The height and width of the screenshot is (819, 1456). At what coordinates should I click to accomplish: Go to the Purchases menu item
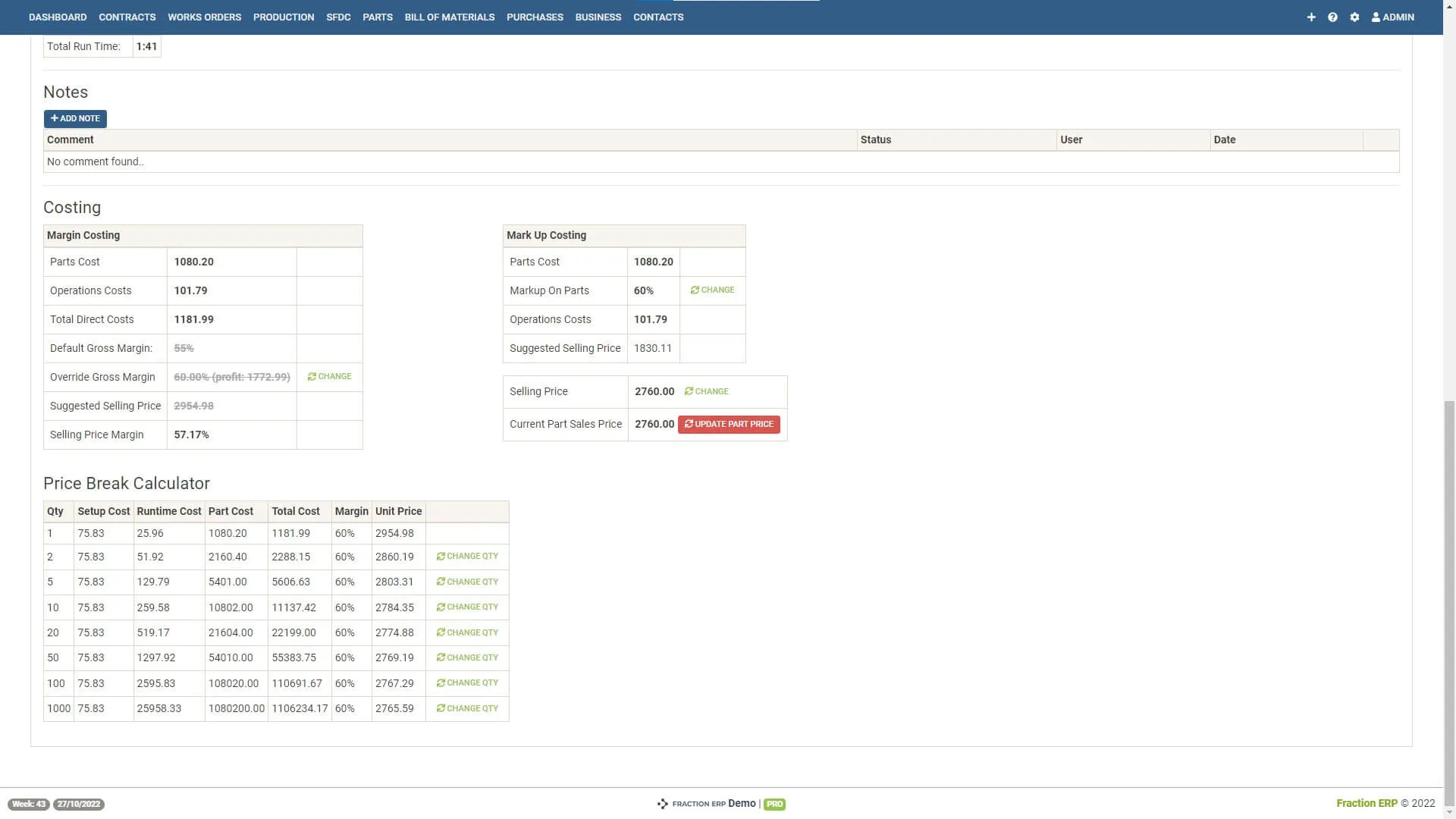click(x=535, y=17)
